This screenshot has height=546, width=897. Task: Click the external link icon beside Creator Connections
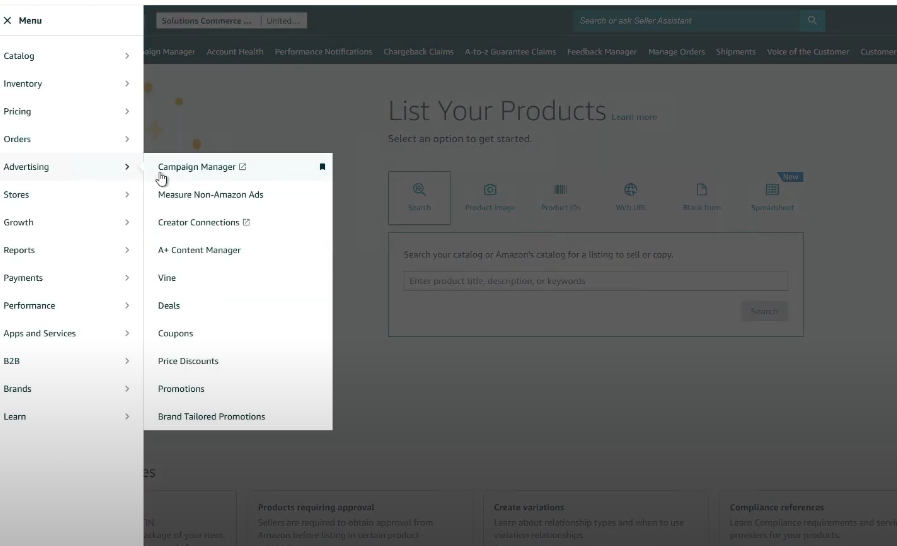[247, 222]
